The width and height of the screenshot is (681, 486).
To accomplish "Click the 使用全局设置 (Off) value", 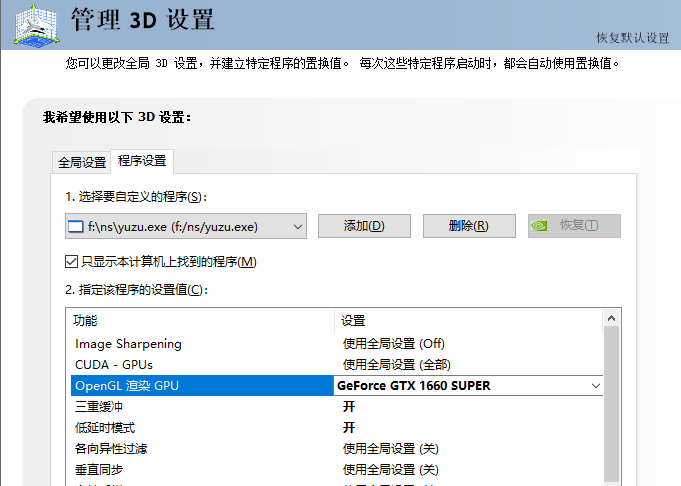I will 393,344.
